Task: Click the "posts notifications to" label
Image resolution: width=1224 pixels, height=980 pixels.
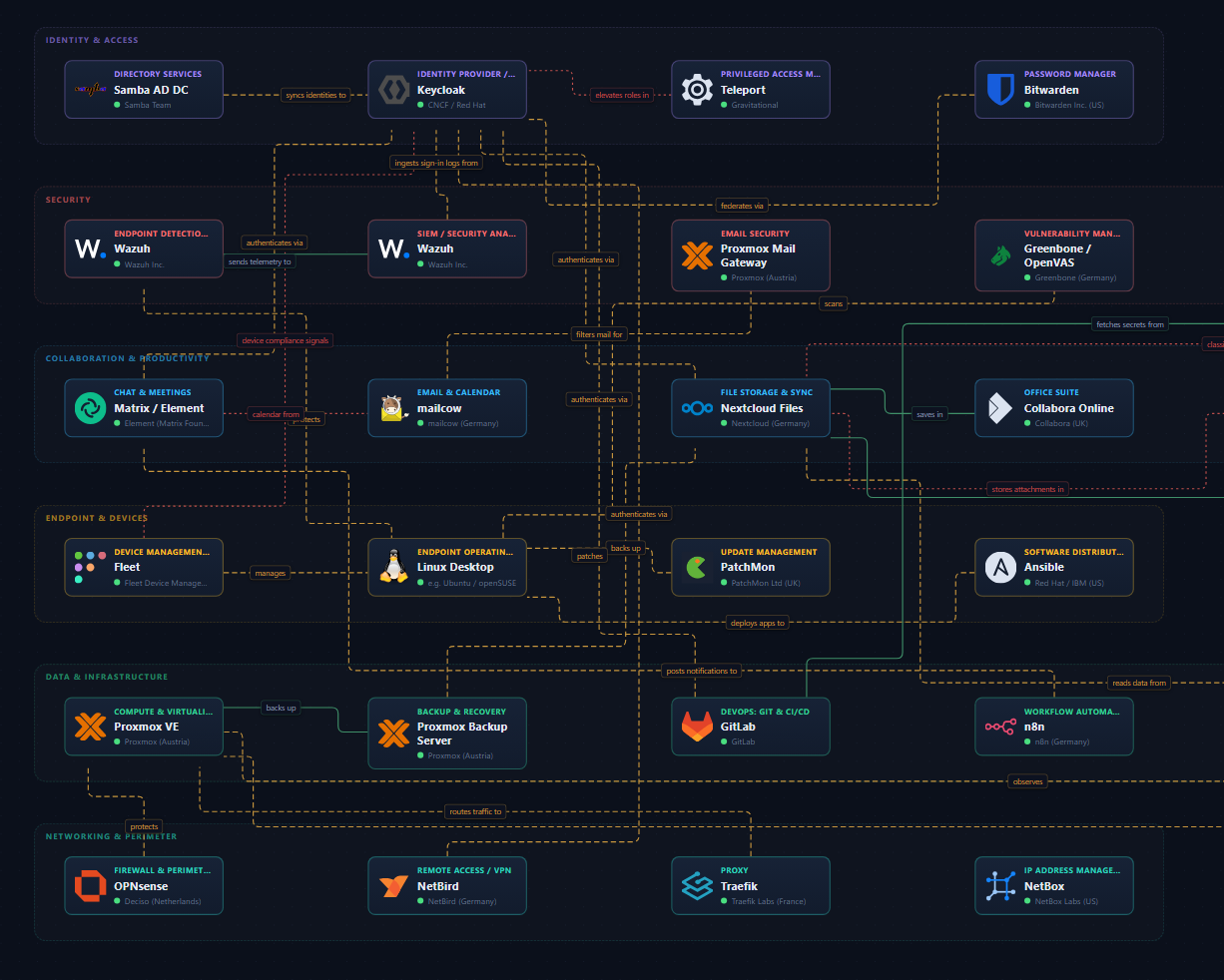Action: 702,671
